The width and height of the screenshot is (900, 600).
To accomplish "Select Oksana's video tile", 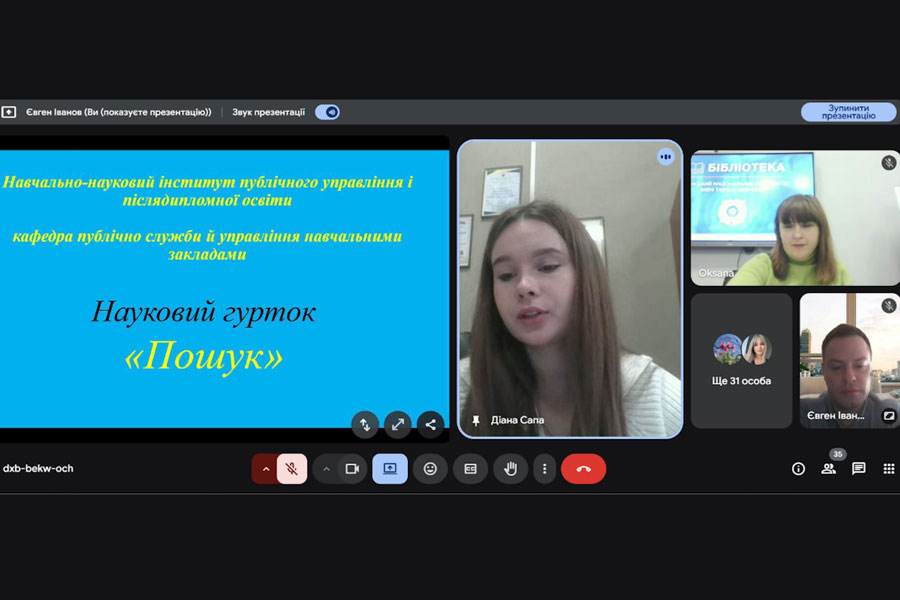I will (795, 218).
